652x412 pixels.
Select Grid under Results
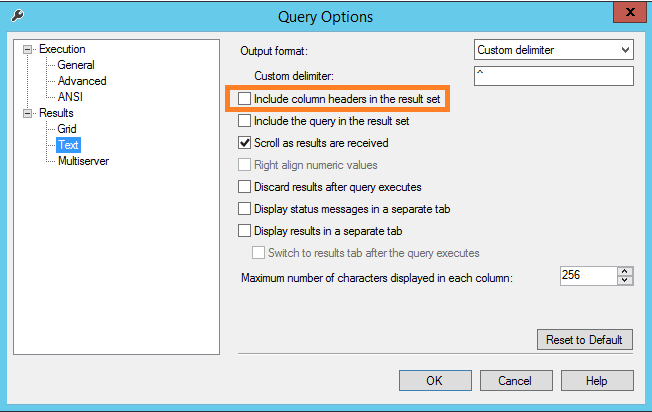[x=67, y=129]
